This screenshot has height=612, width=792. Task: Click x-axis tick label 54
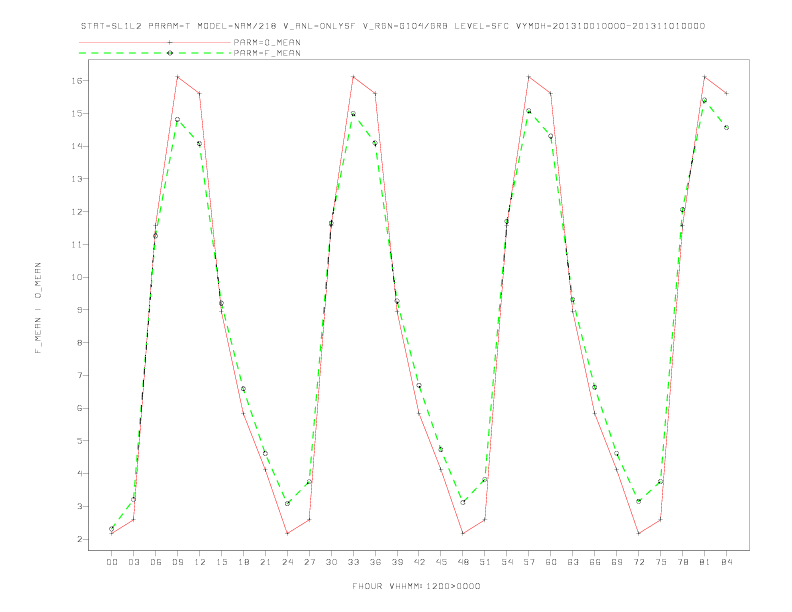pos(507,562)
